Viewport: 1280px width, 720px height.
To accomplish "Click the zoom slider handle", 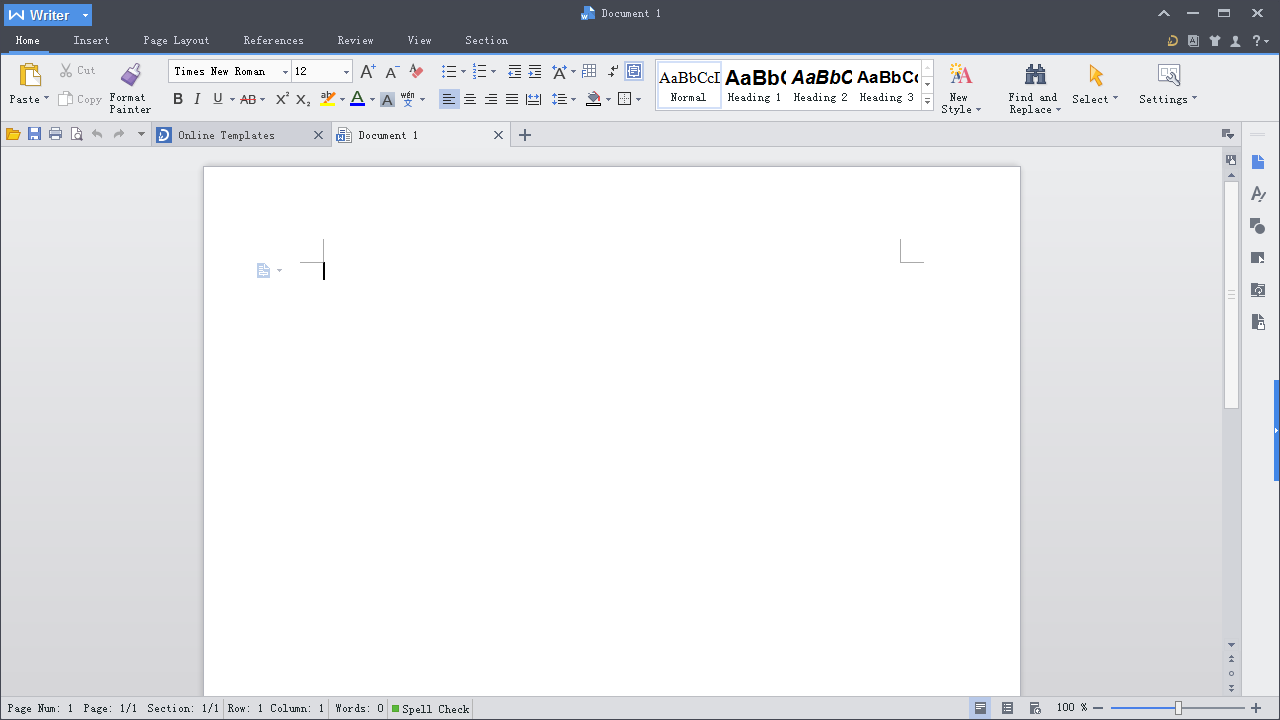I will 1178,708.
